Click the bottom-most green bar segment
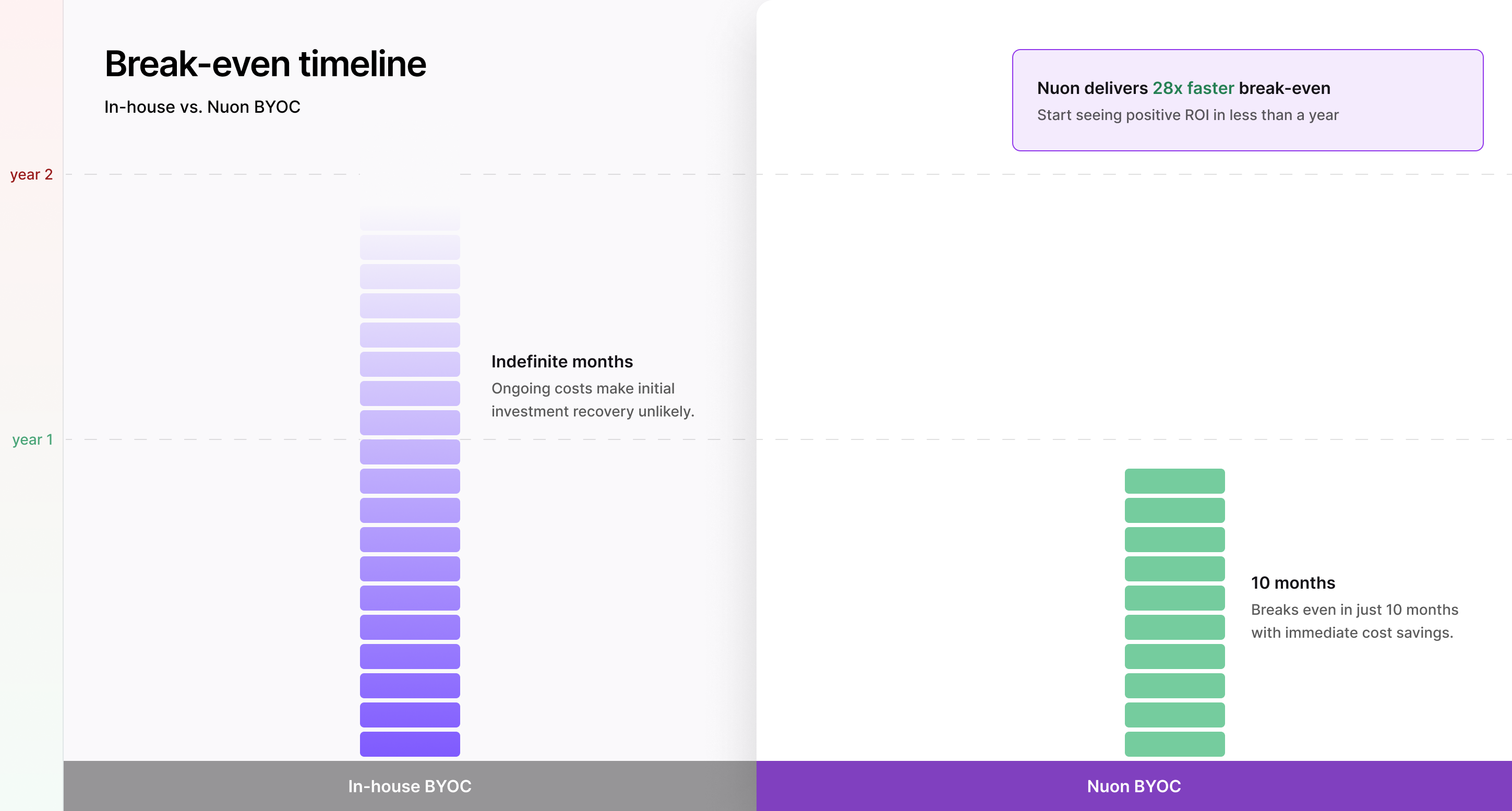1512x811 pixels. click(1174, 744)
